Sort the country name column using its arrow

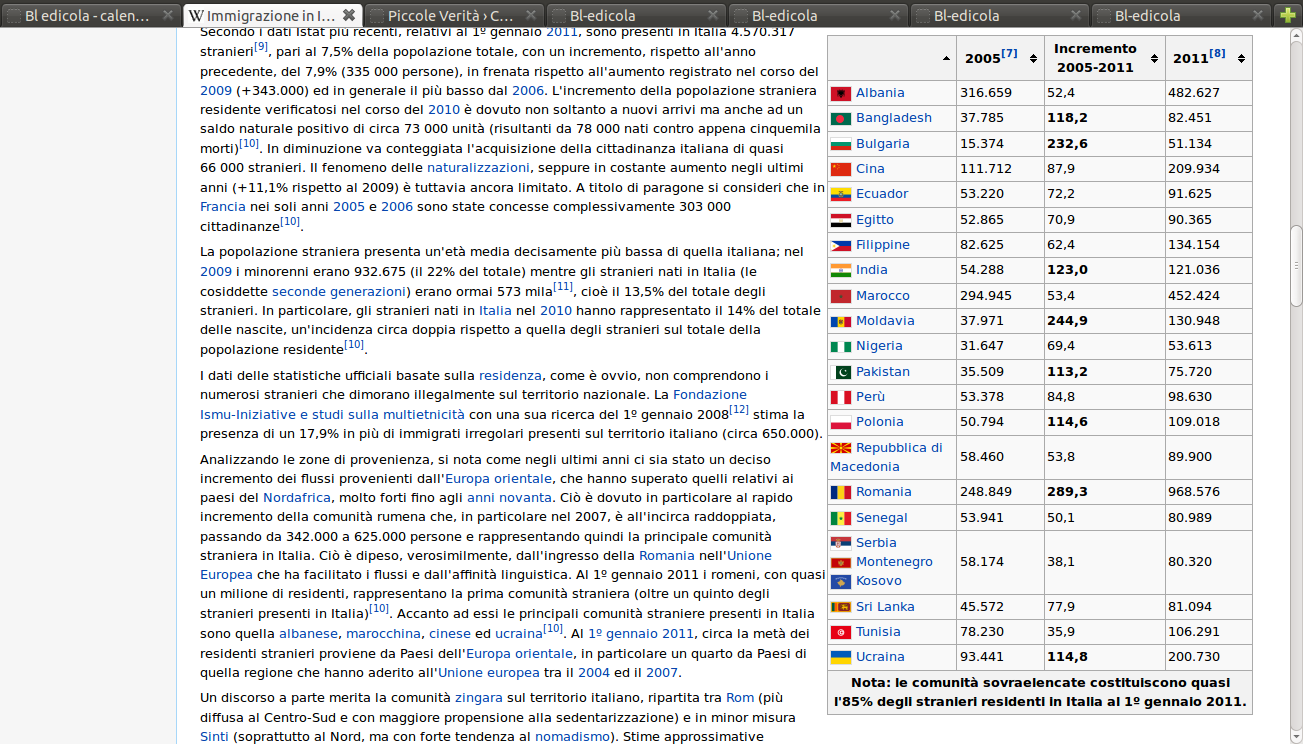click(946, 59)
